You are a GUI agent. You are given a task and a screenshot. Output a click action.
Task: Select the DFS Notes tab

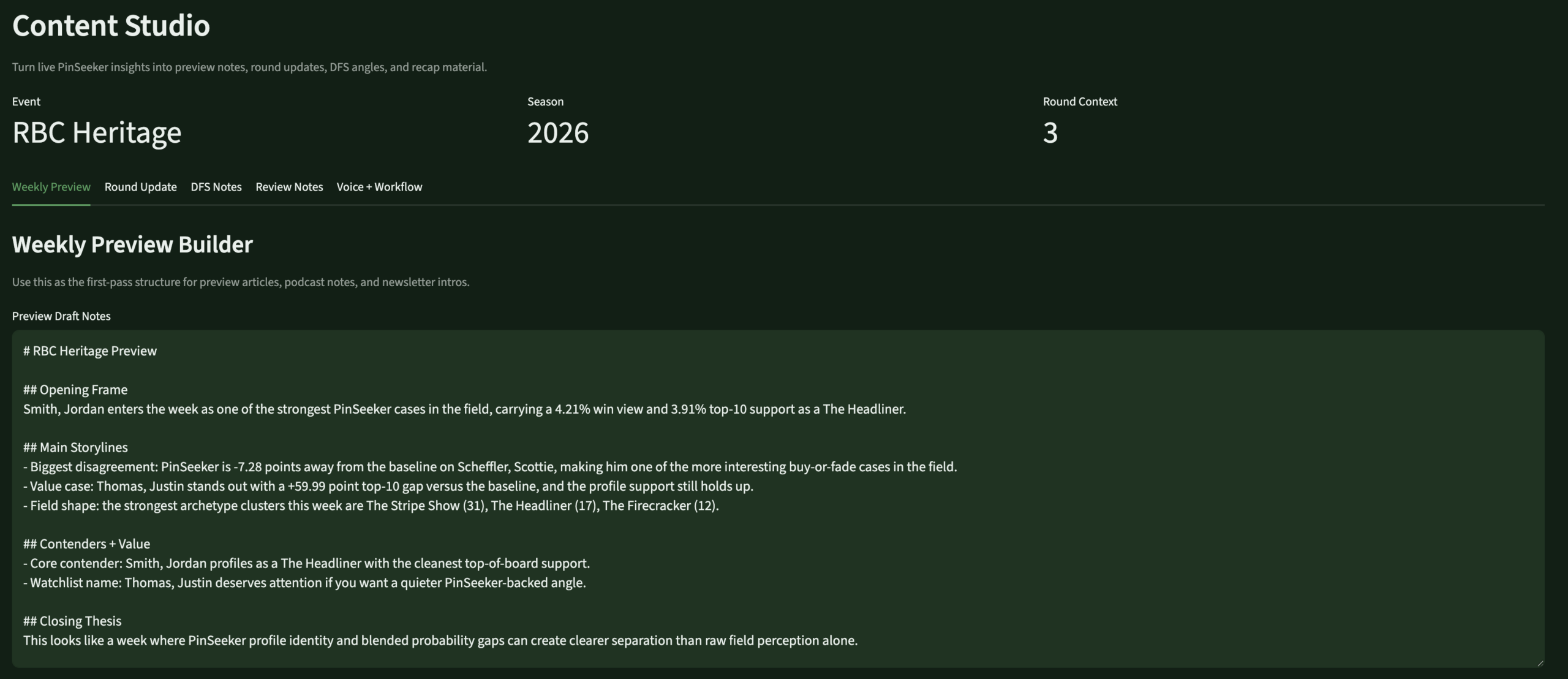(216, 187)
